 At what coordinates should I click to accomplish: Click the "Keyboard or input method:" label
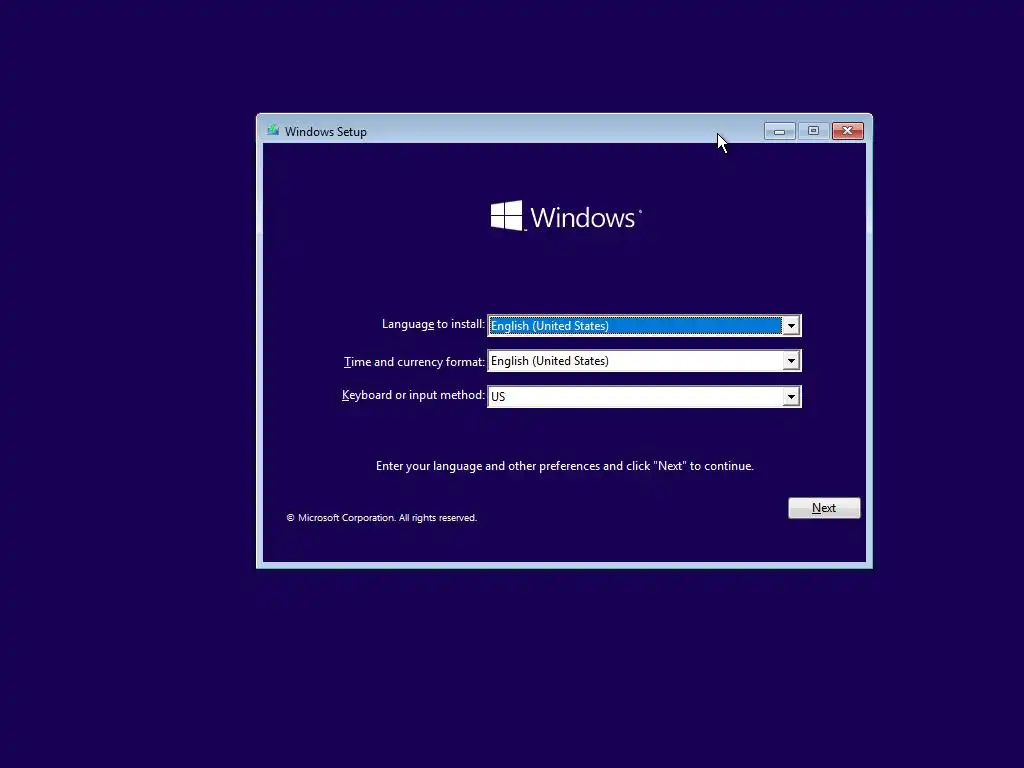click(413, 395)
